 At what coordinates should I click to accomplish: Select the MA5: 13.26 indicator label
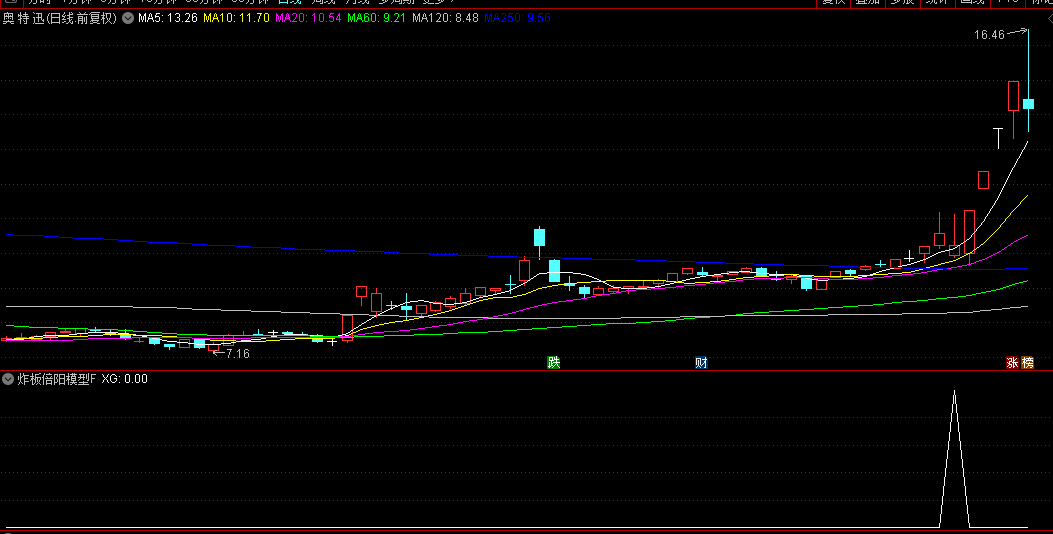pos(168,18)
